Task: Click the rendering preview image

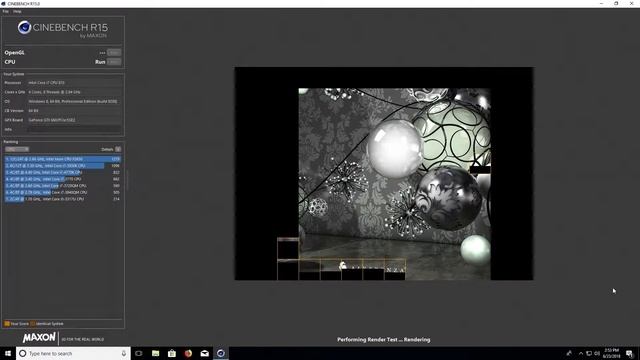Action: click(x=384, y=173)
